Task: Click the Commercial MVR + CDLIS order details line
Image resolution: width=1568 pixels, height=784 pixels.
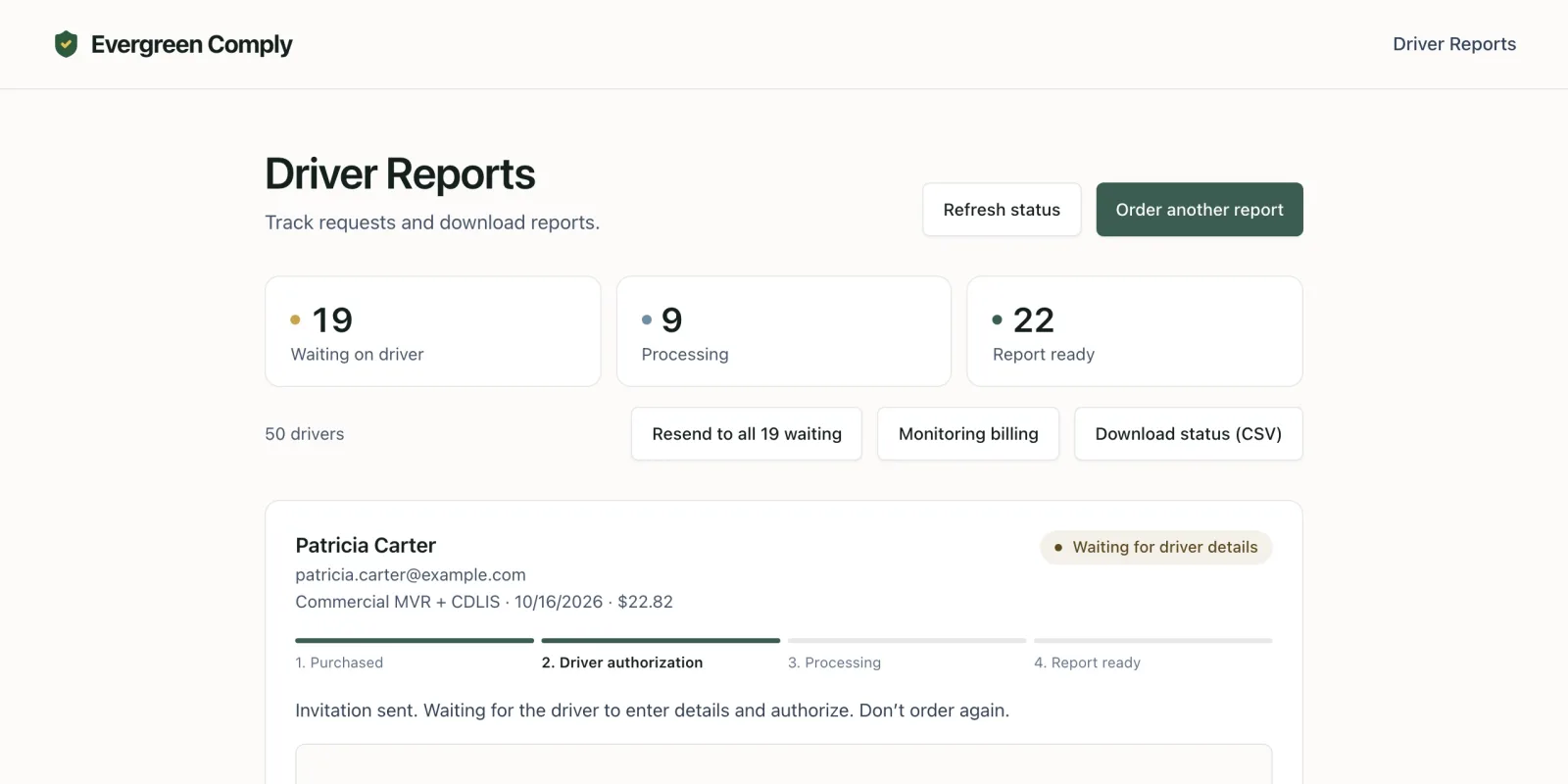Action: click(484, 602)
